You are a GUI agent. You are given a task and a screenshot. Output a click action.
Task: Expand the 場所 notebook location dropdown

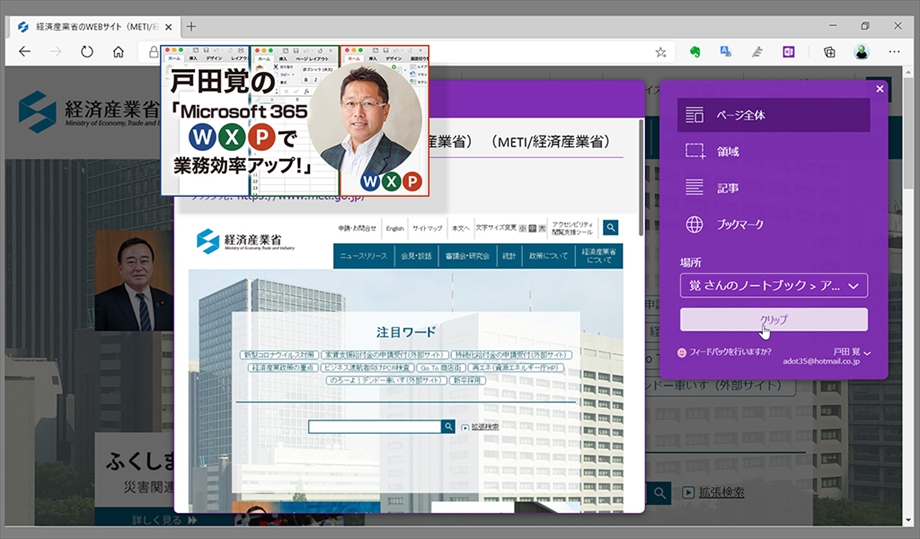tap(774, 286)
